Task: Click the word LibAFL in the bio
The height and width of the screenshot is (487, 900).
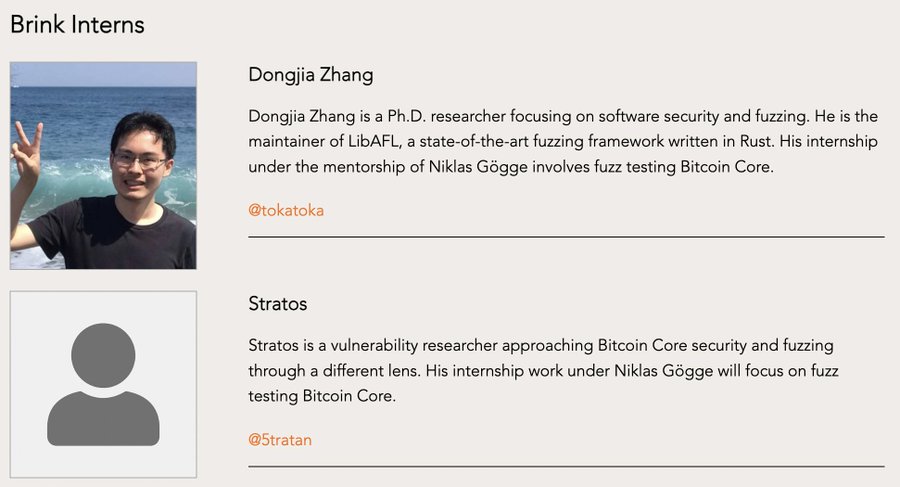Action: [373, 141]
